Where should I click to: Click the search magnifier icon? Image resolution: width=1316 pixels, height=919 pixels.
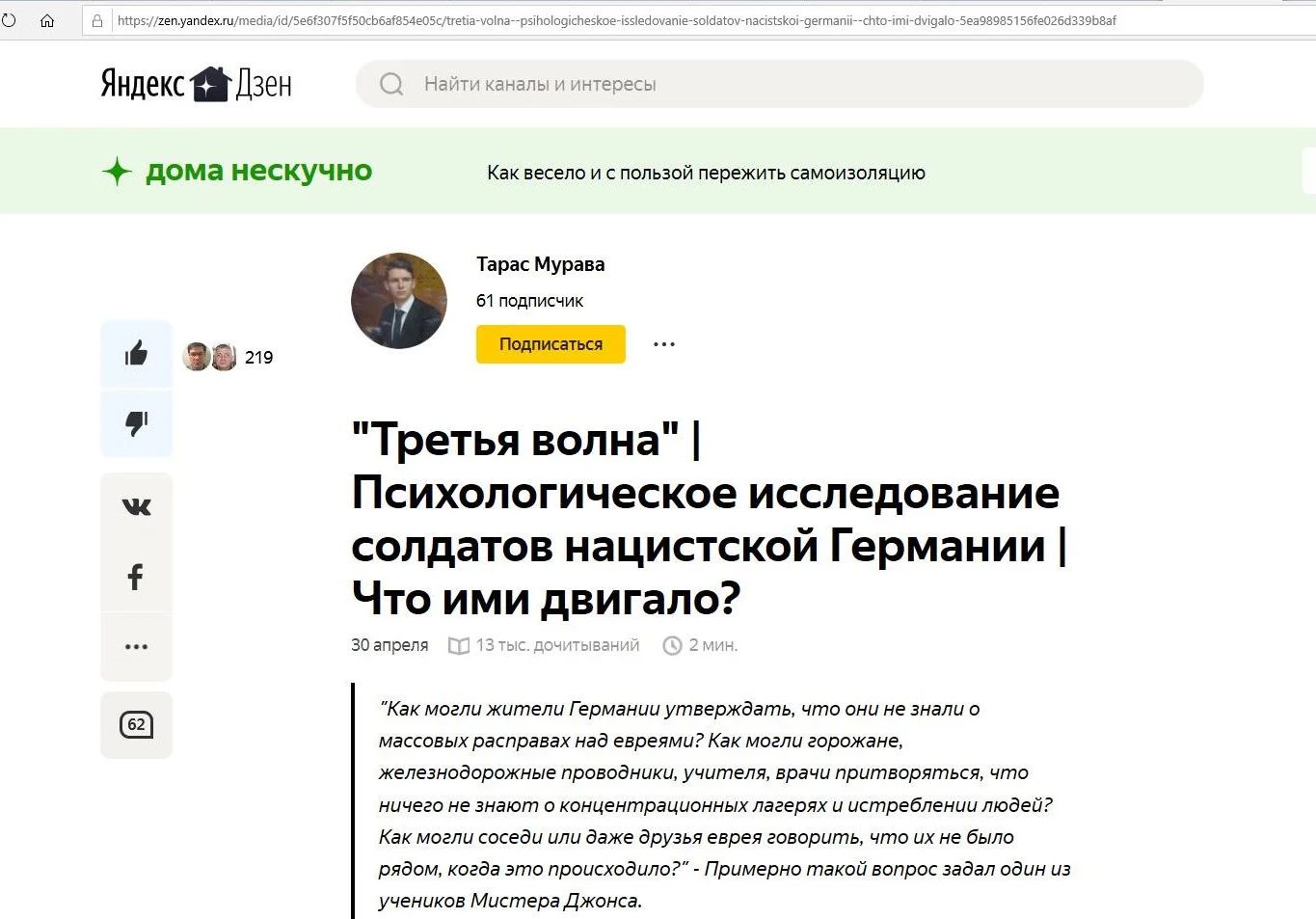pyautogui.click(x=391, y=85)
